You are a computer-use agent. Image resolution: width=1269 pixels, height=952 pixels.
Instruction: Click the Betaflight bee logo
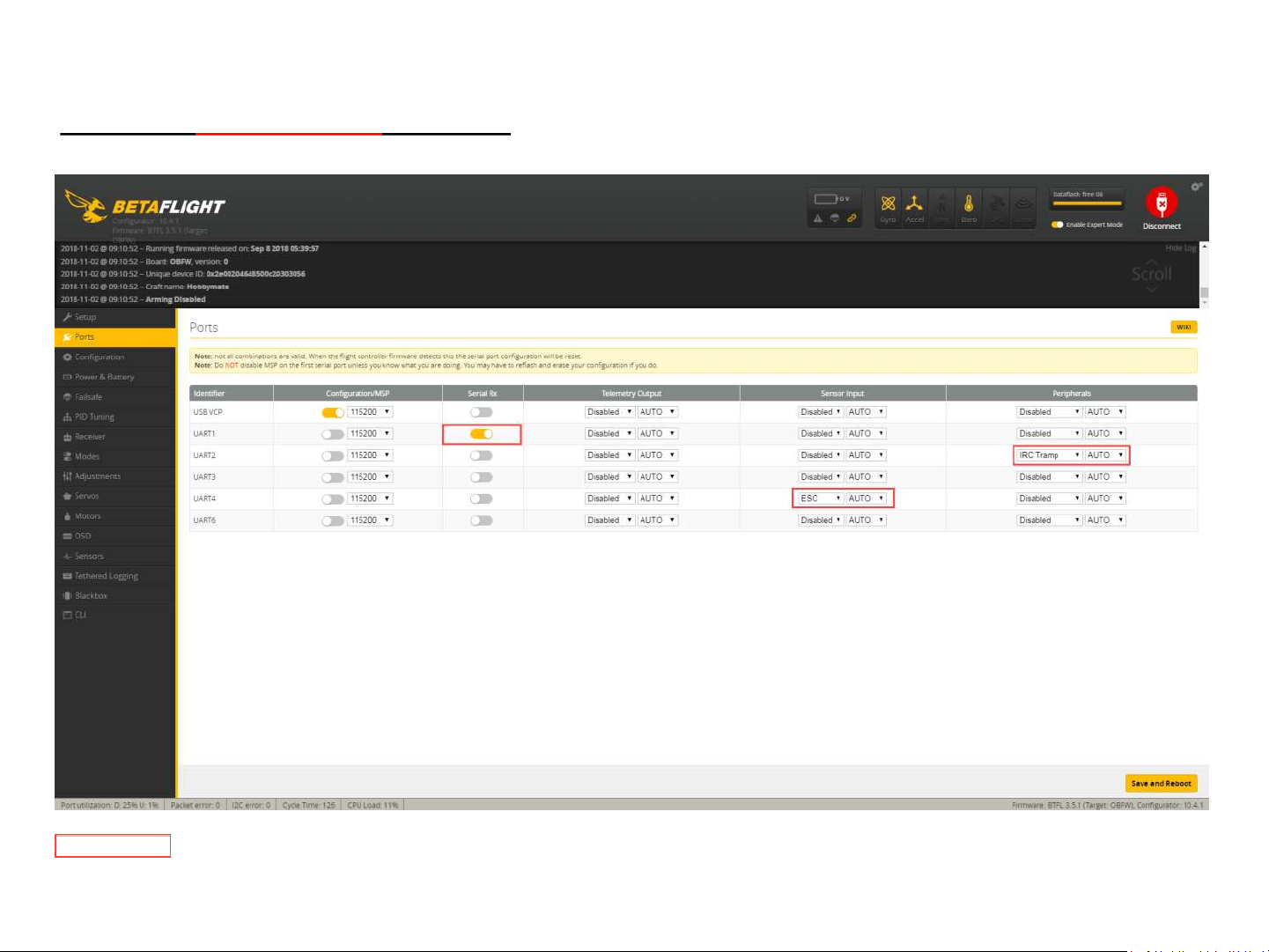point(85,206)
